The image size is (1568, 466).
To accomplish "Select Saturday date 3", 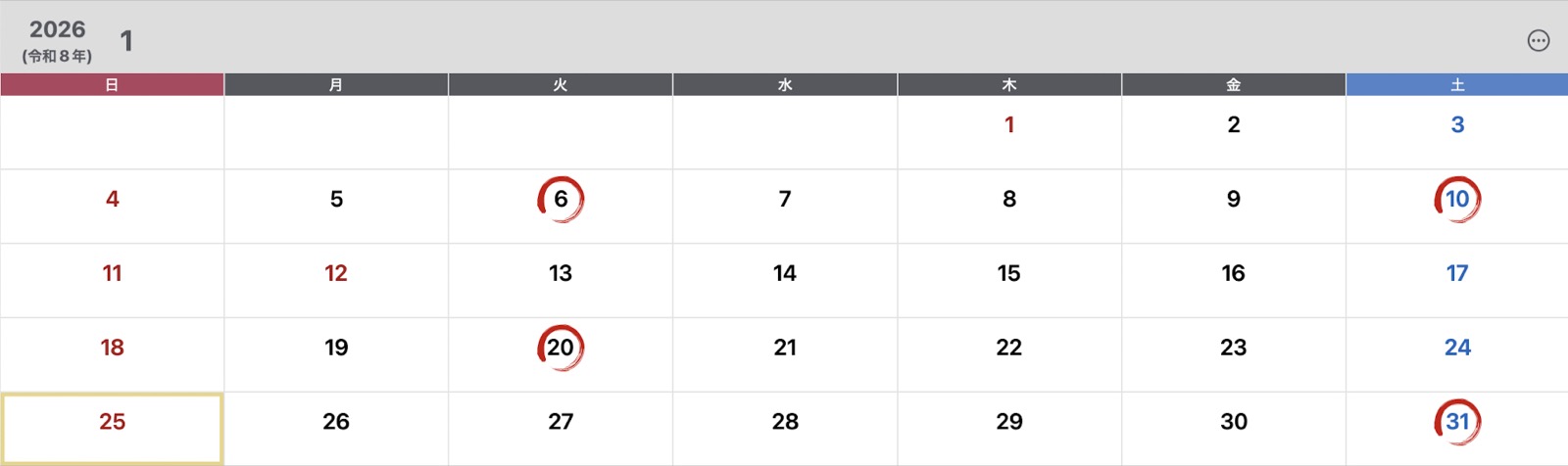I will click(x=1457, y=125).
